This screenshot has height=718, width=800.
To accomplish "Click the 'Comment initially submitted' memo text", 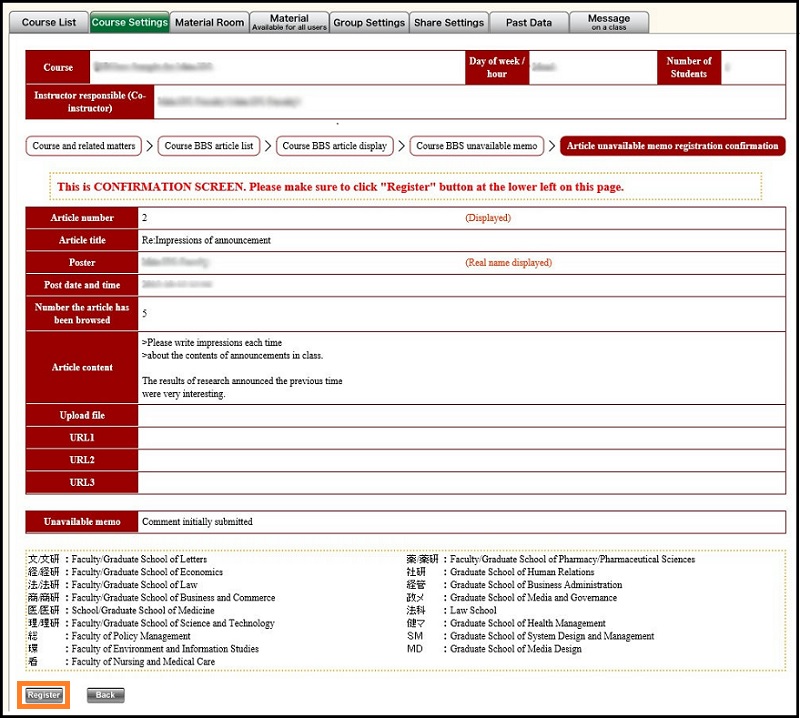I will 197,522.
